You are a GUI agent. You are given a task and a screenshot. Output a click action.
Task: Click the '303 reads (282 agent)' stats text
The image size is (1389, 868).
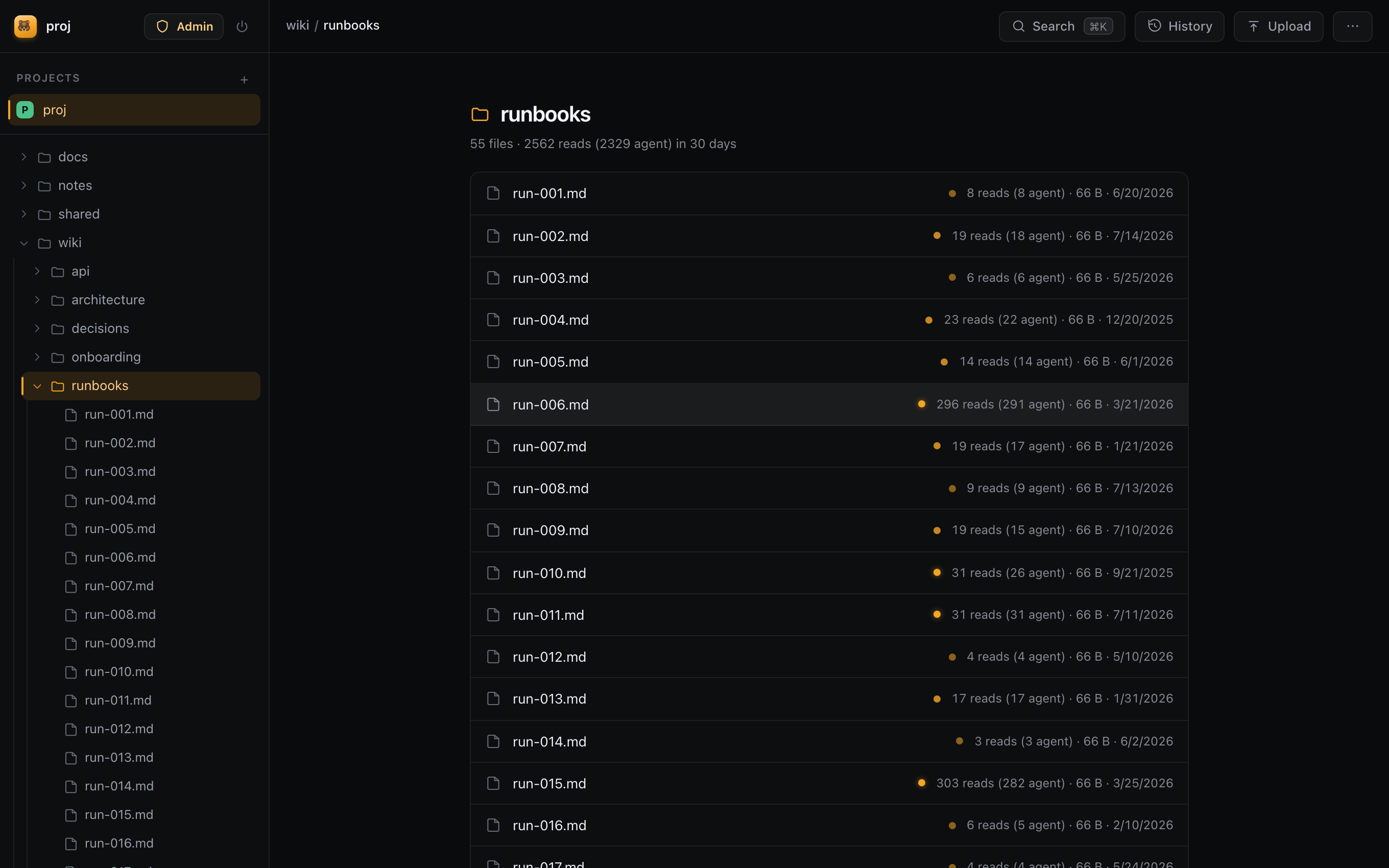1000,783
